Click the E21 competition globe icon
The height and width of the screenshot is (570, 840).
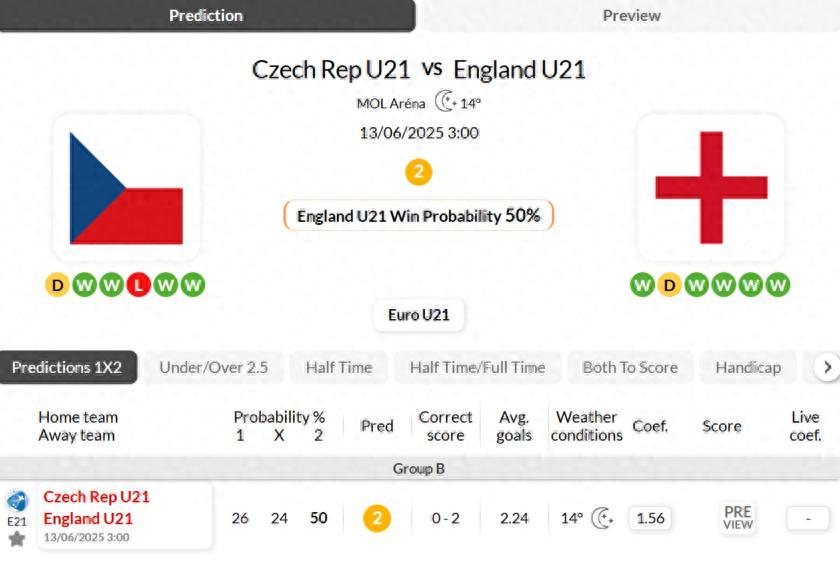pos(17,501)
